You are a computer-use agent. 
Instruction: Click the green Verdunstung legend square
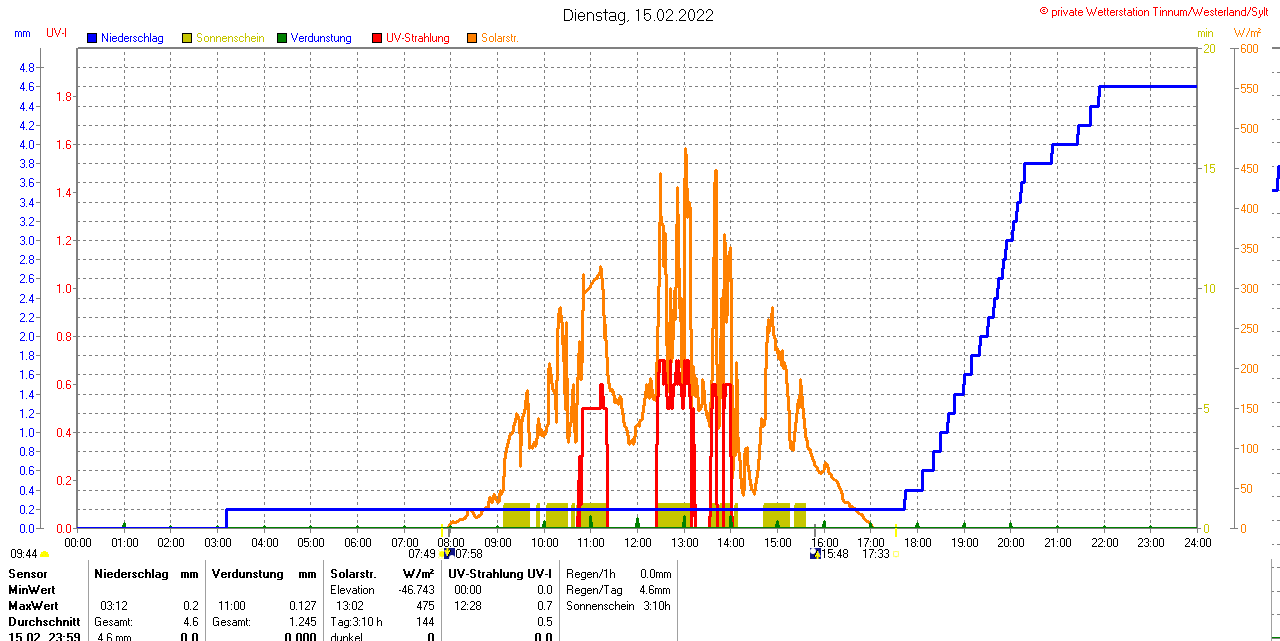click(282, 38)
